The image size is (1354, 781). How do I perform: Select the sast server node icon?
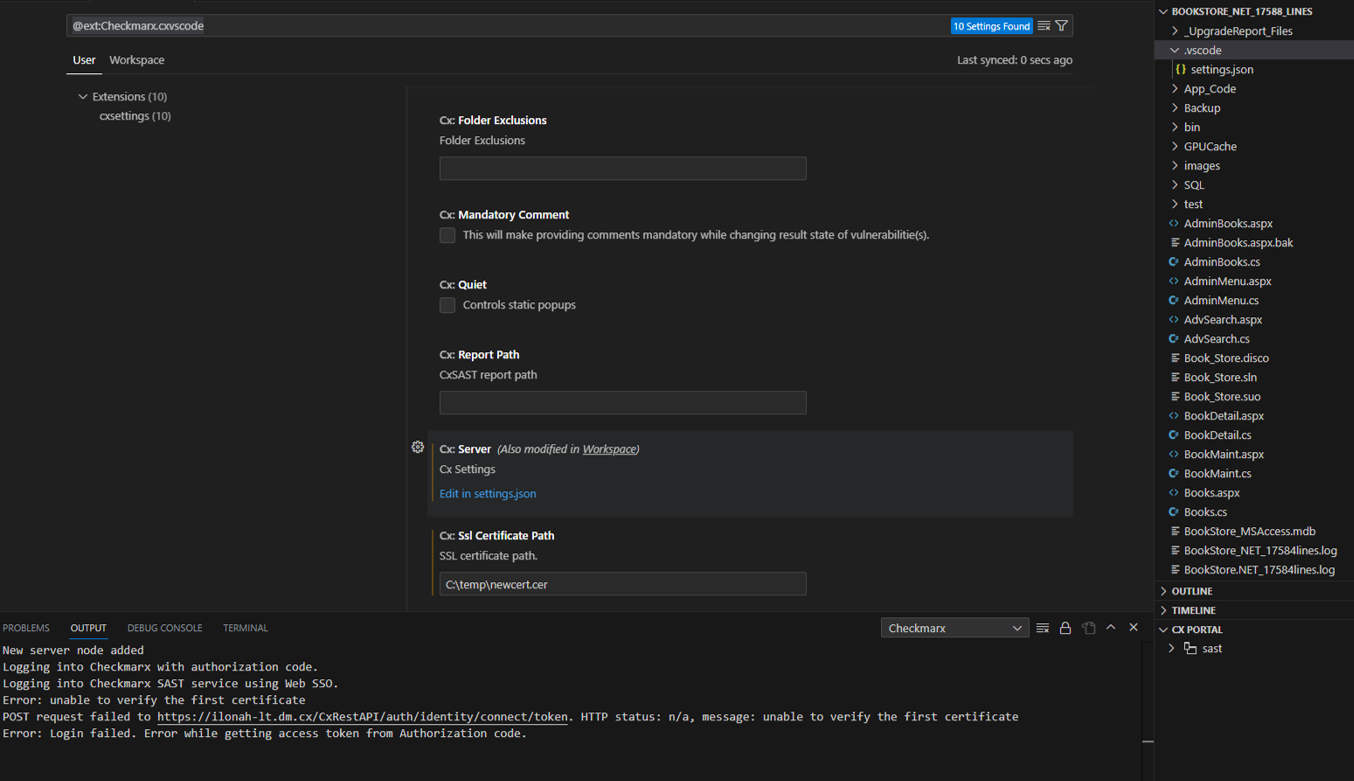(x=1190, y=648)
